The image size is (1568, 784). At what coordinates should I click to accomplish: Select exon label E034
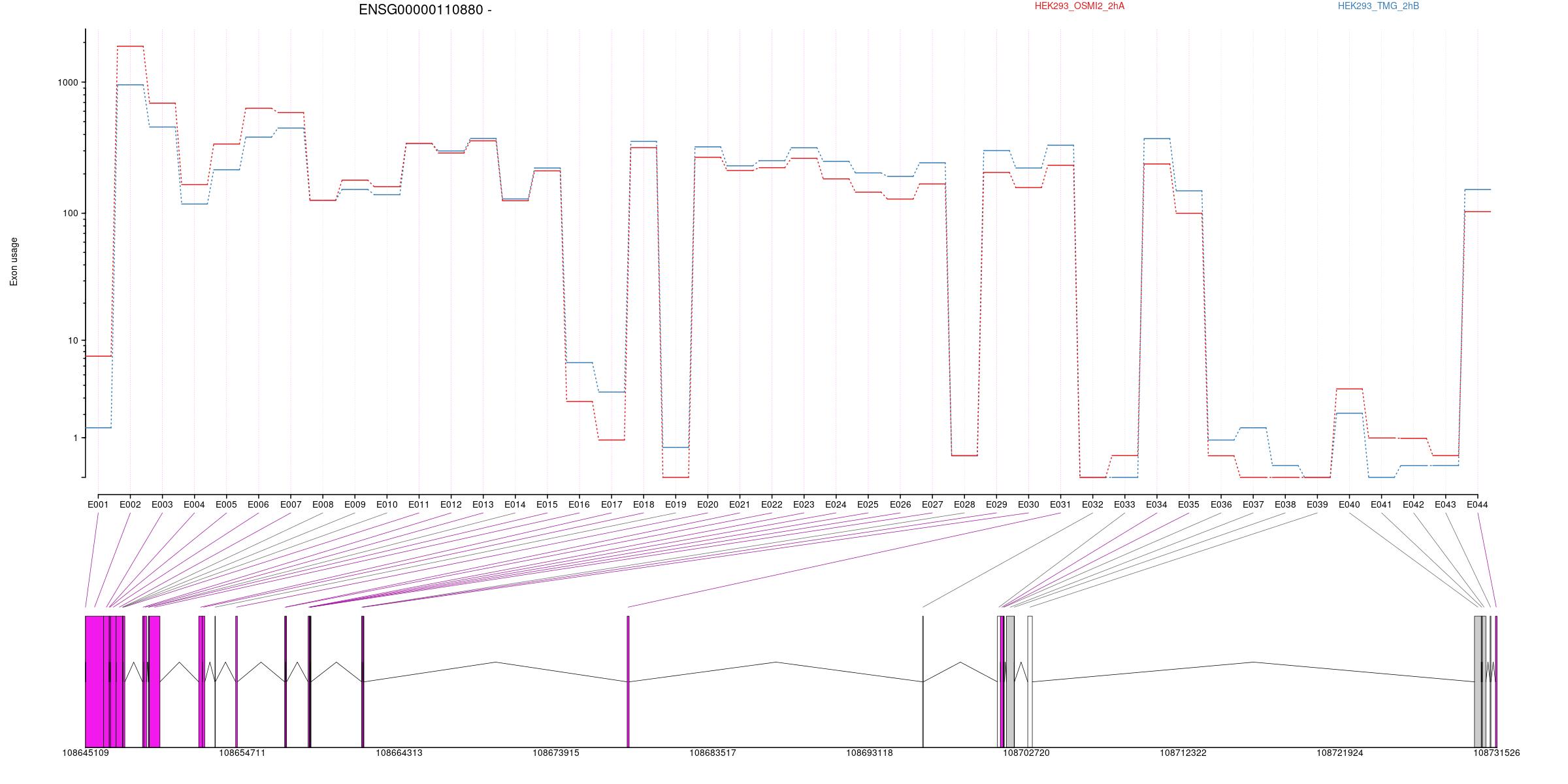tap(1156, 504)
